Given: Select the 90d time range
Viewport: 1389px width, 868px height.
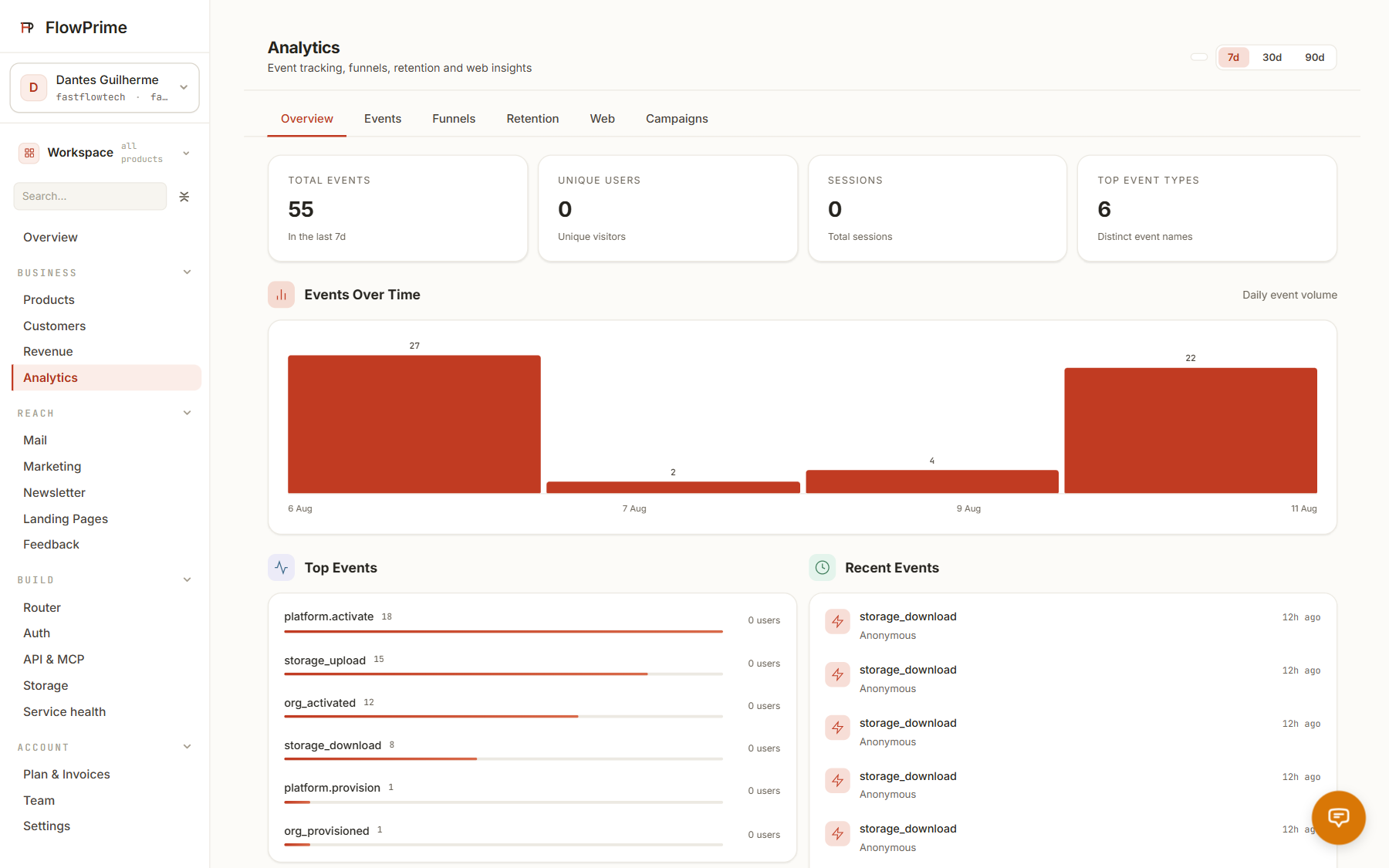Looking at the screenshot, I should [1314, 58].
